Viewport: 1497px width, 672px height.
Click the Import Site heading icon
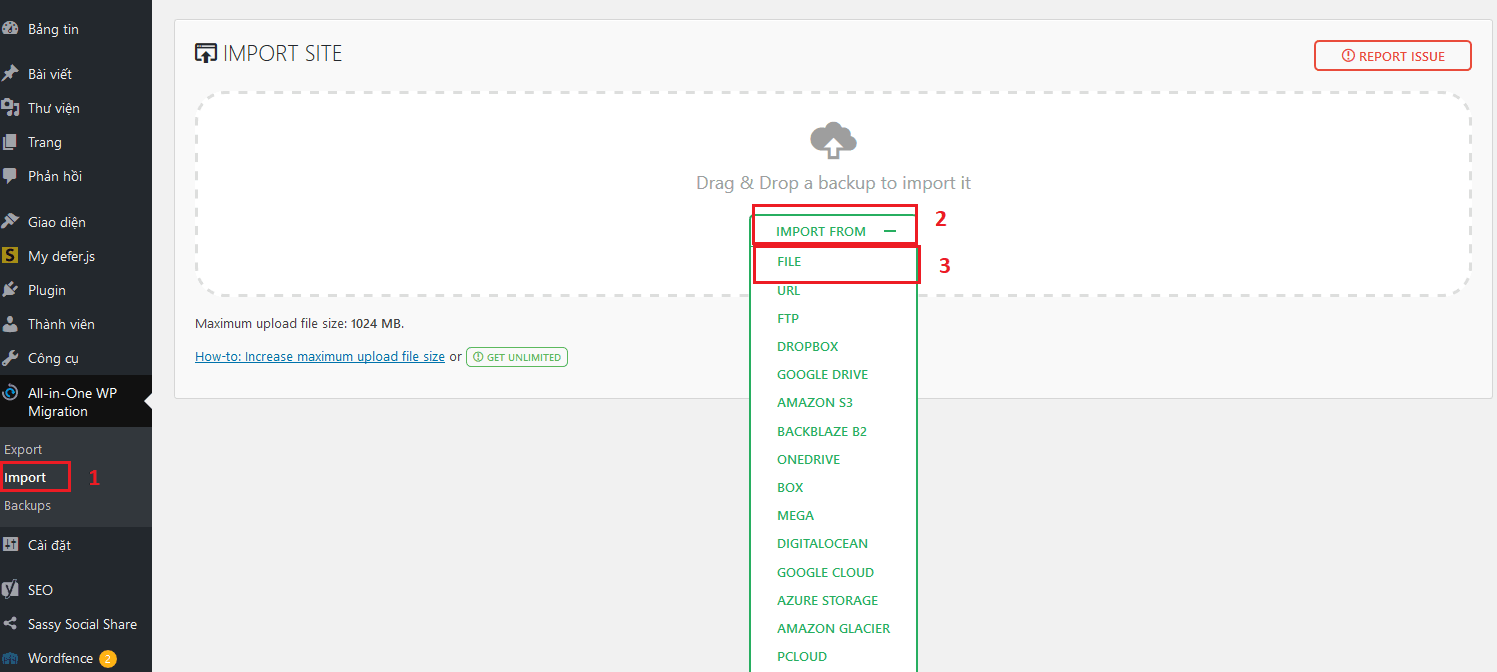tap(206, 54)
